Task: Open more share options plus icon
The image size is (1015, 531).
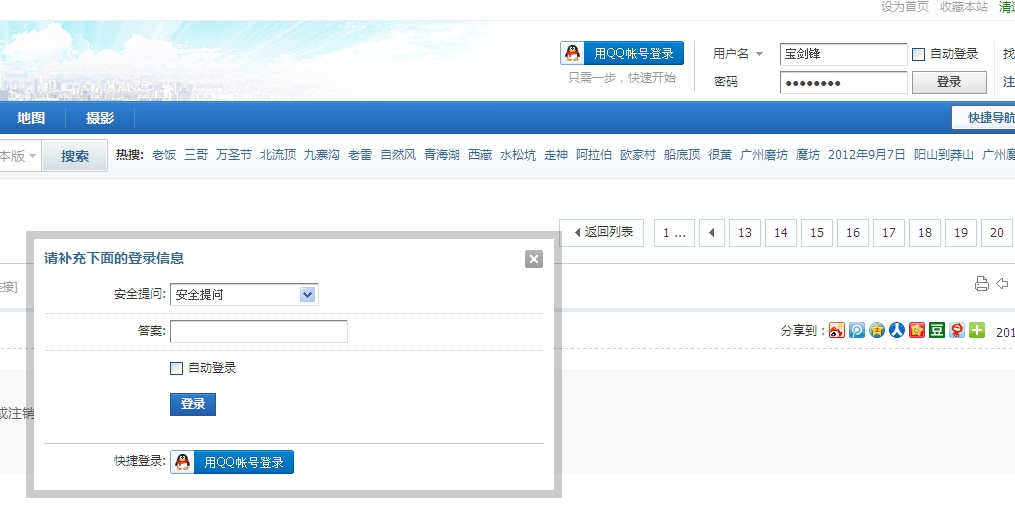Action: pyautogui.click(x=977, y=330)
